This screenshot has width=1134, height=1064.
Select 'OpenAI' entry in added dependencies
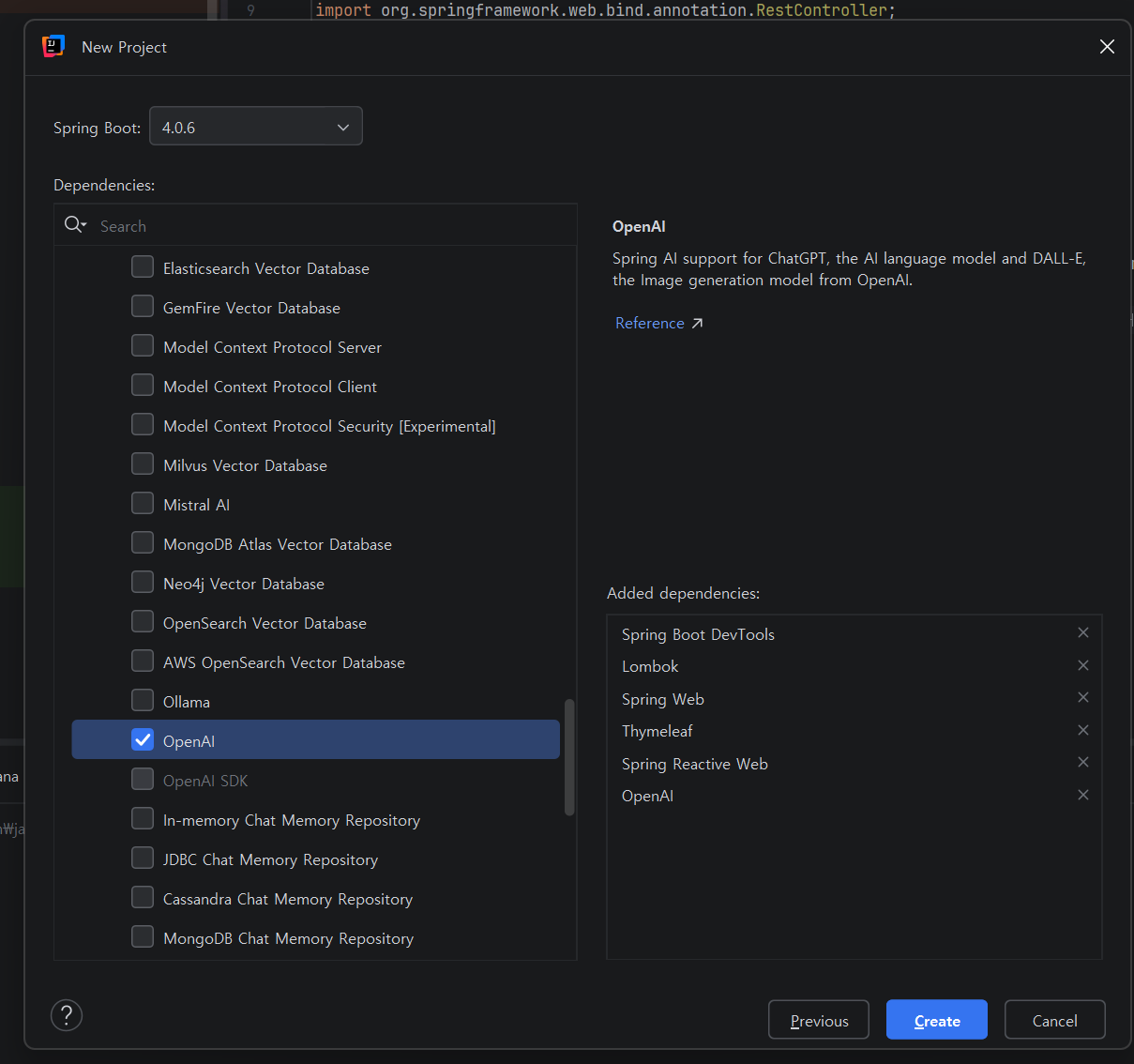click(x=647, y=796)
